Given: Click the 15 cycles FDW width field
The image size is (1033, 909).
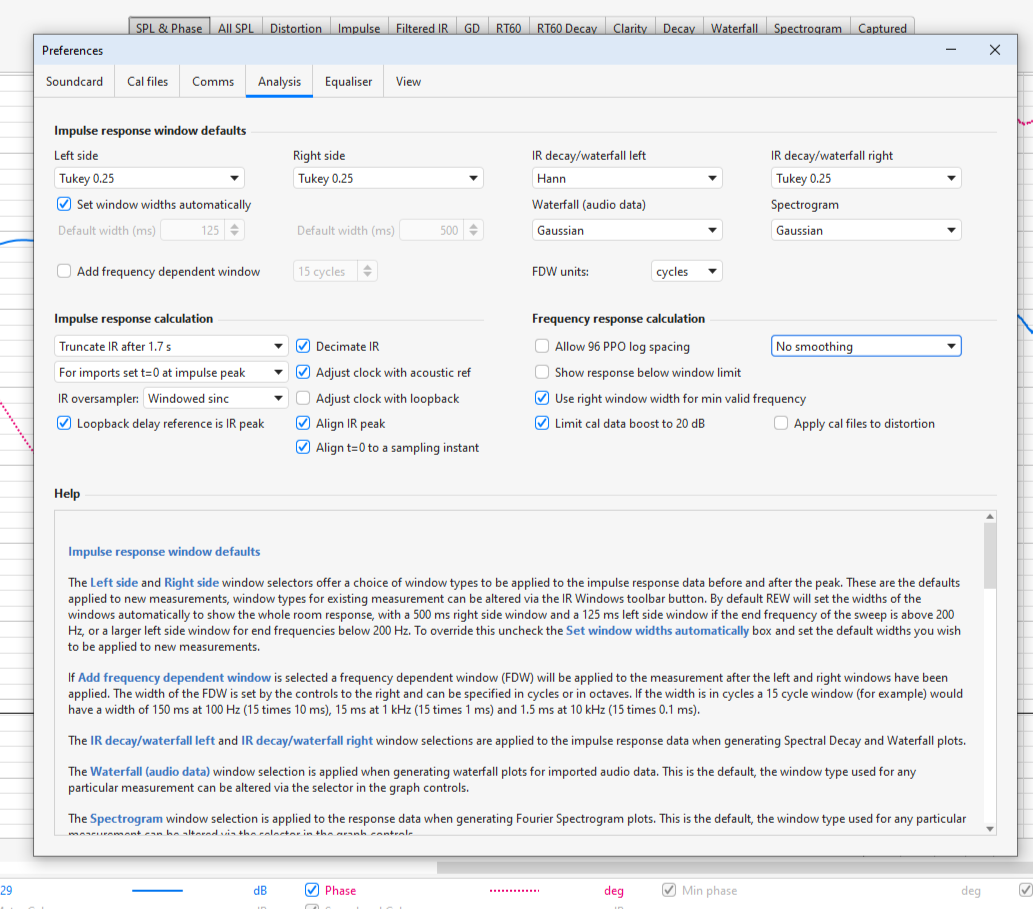Looking at the screenshot, I should click(325, 271).
